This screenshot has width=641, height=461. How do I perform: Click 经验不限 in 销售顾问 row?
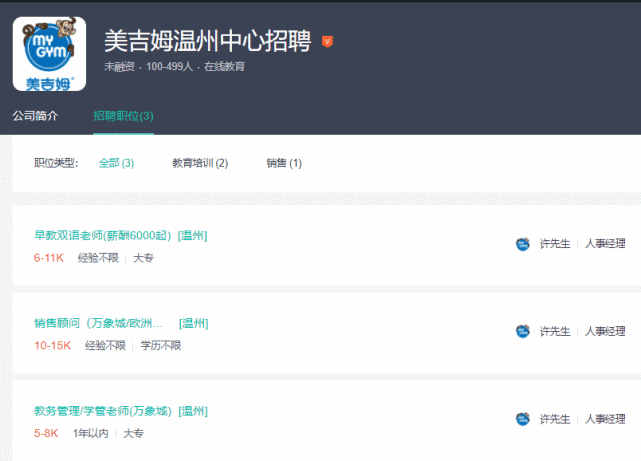pyautogui.click(x=105, y=346)
